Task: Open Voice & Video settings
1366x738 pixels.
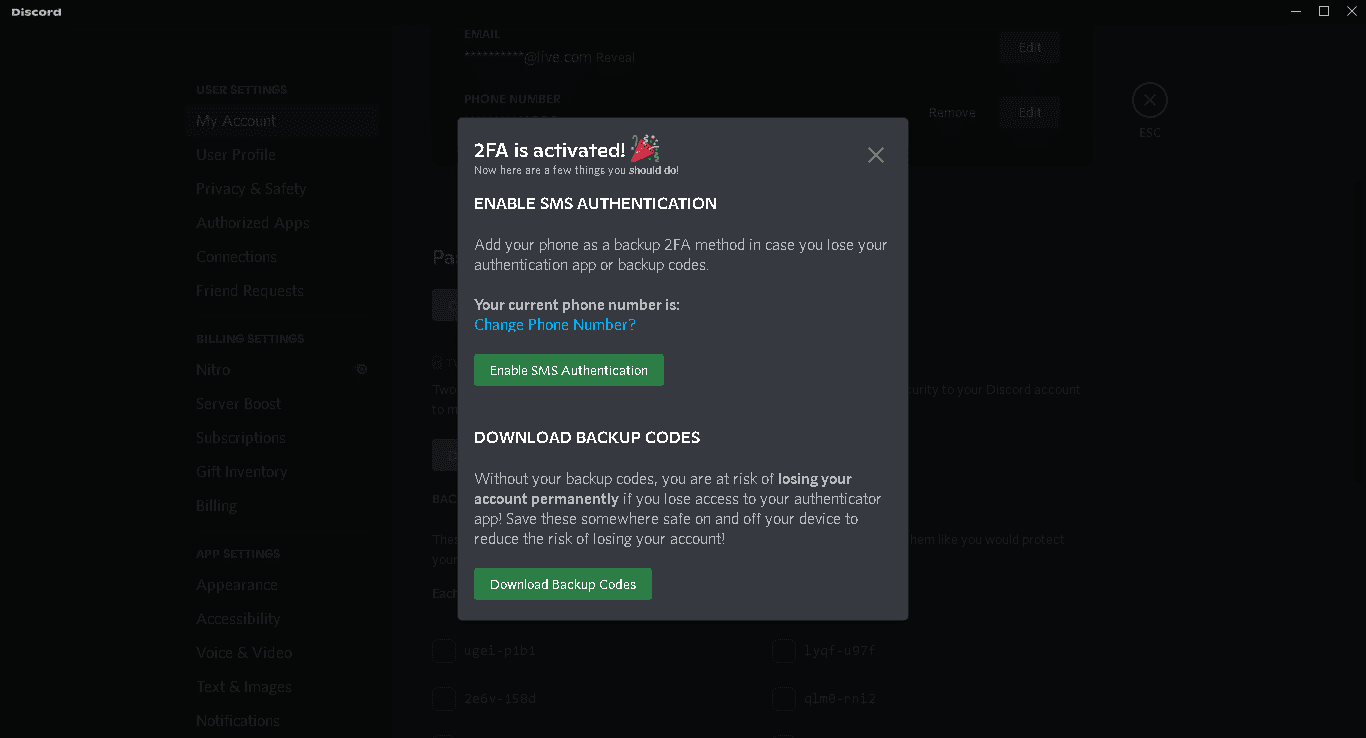Action: tap(244, 653)
